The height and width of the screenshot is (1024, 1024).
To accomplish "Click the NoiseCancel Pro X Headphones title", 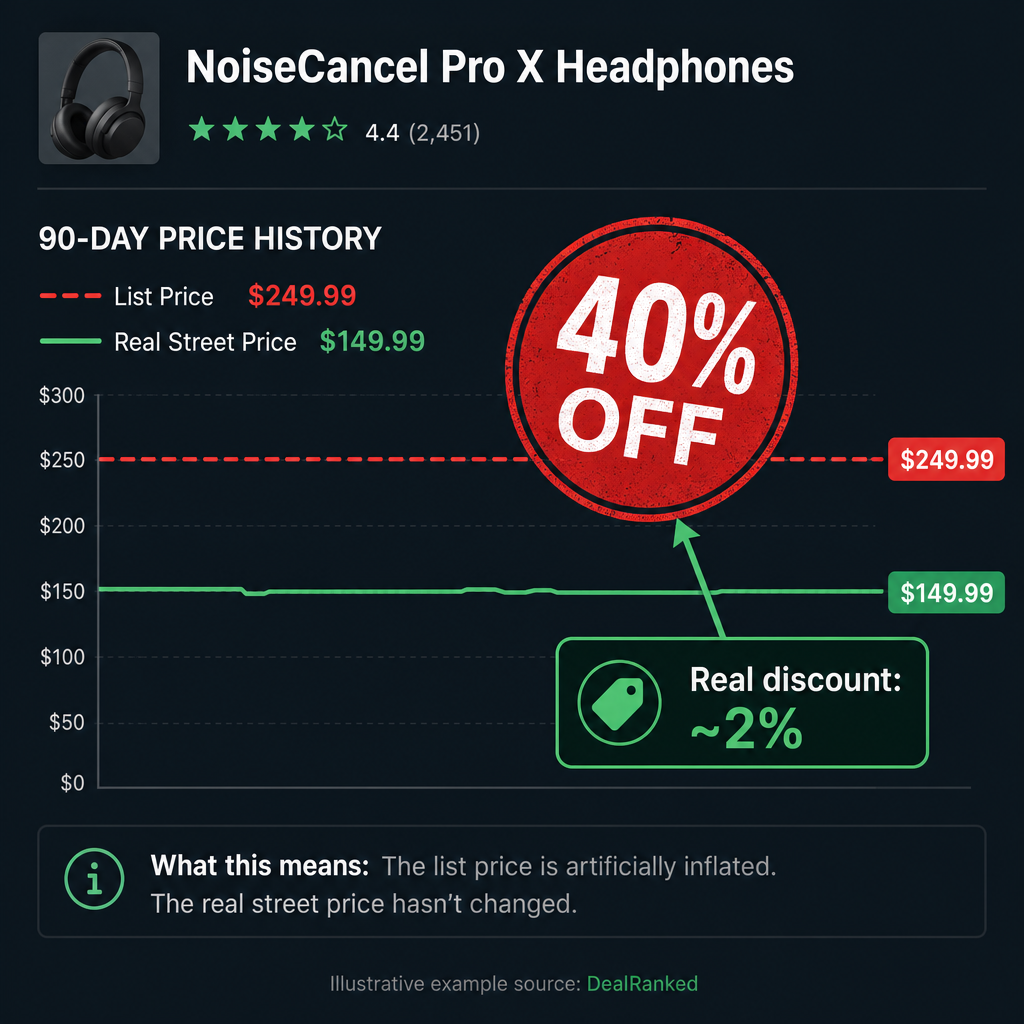I will [x=490, y=67].
